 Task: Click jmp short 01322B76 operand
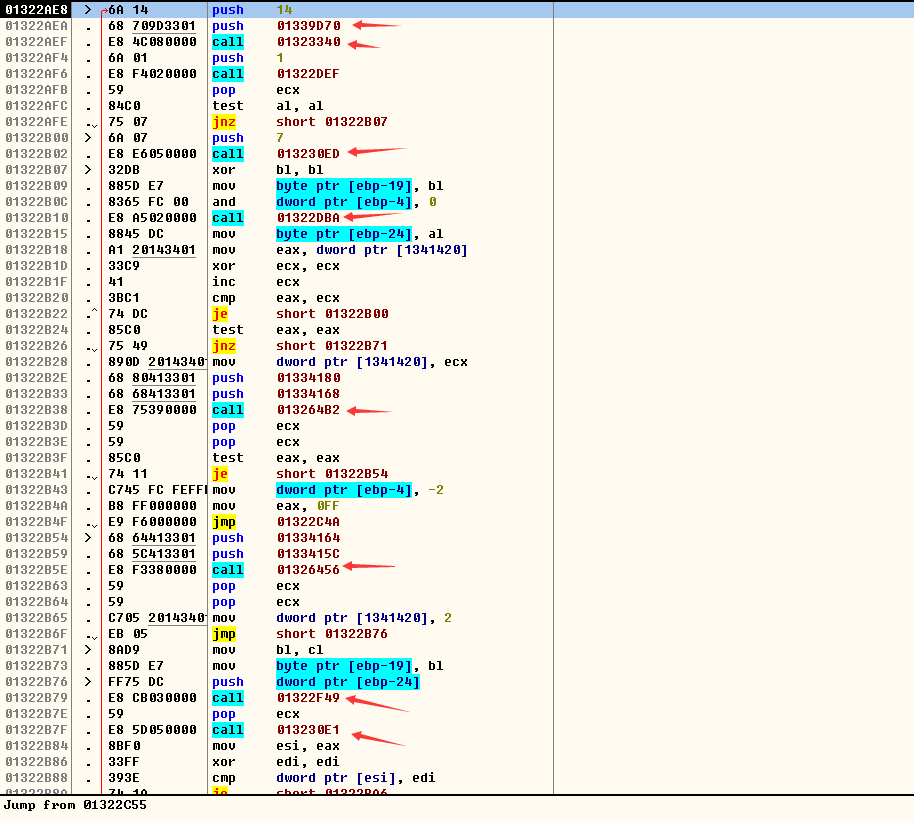coord(332,634)
